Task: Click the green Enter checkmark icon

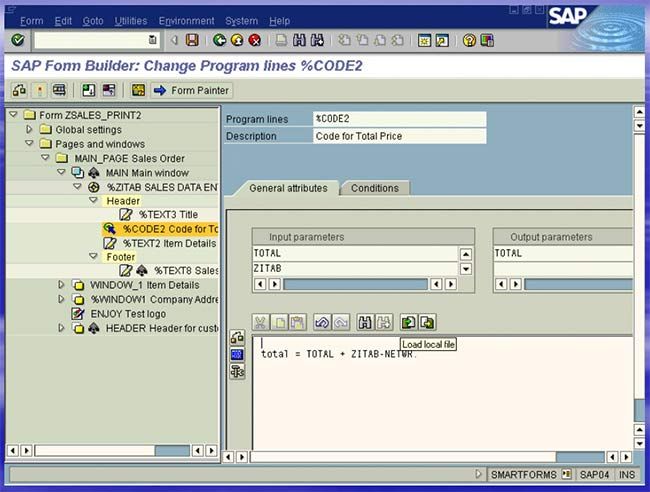Action: [x=18, y=40]
